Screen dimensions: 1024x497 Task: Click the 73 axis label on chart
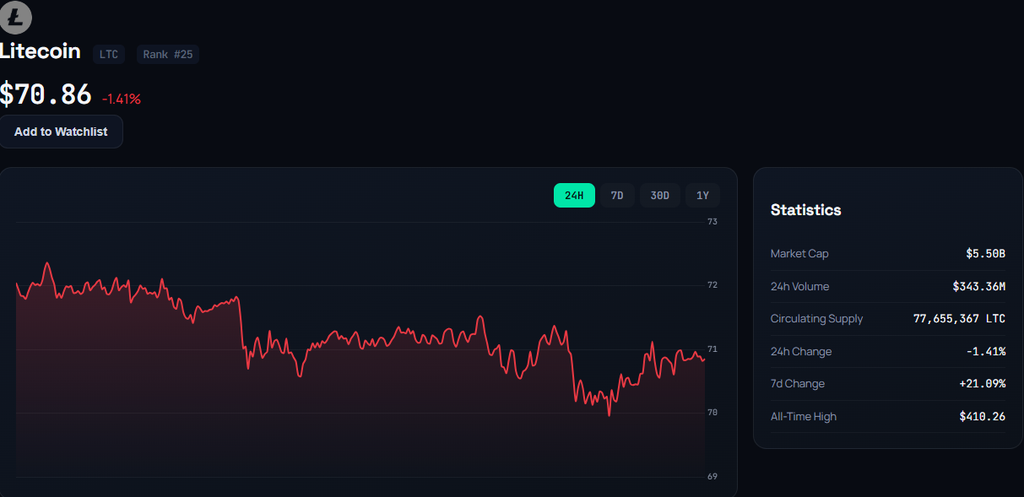point(712,222)
